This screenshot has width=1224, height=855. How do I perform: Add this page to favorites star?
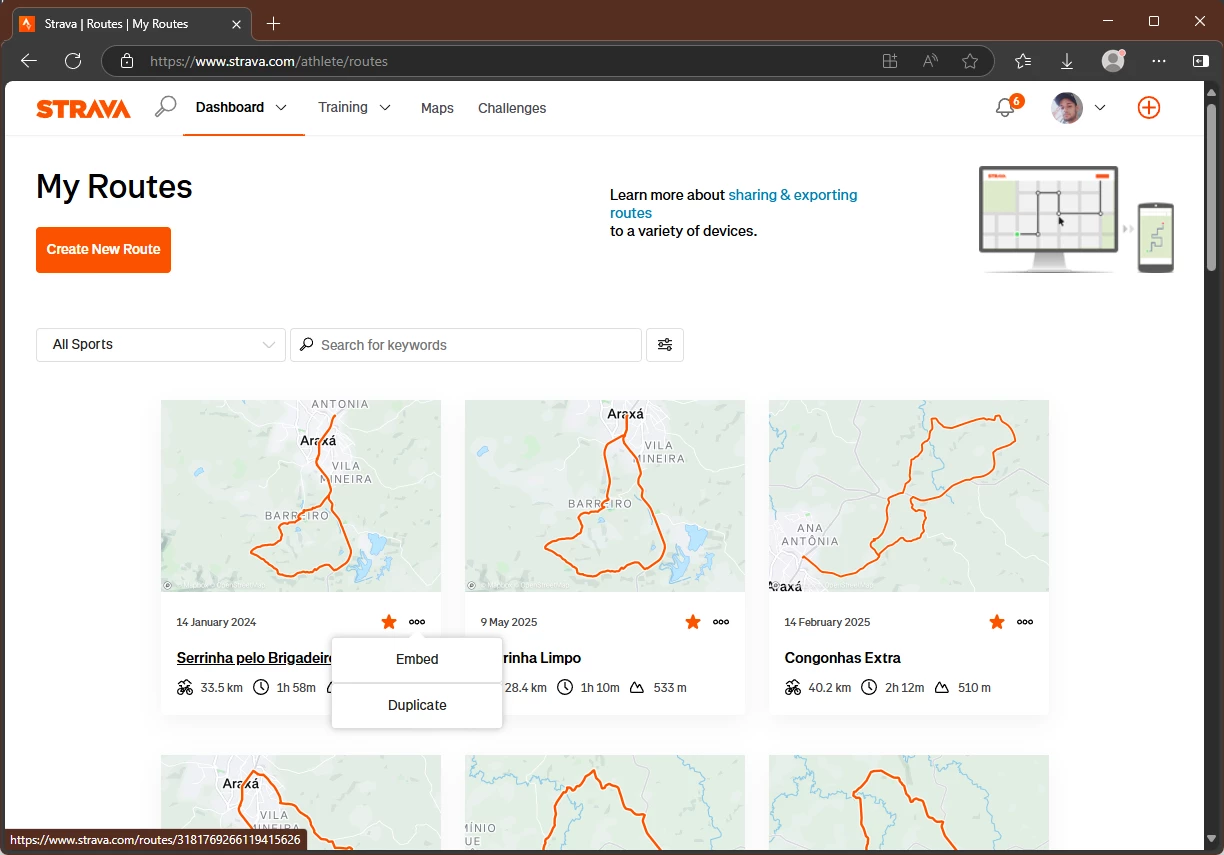(970, 61)
